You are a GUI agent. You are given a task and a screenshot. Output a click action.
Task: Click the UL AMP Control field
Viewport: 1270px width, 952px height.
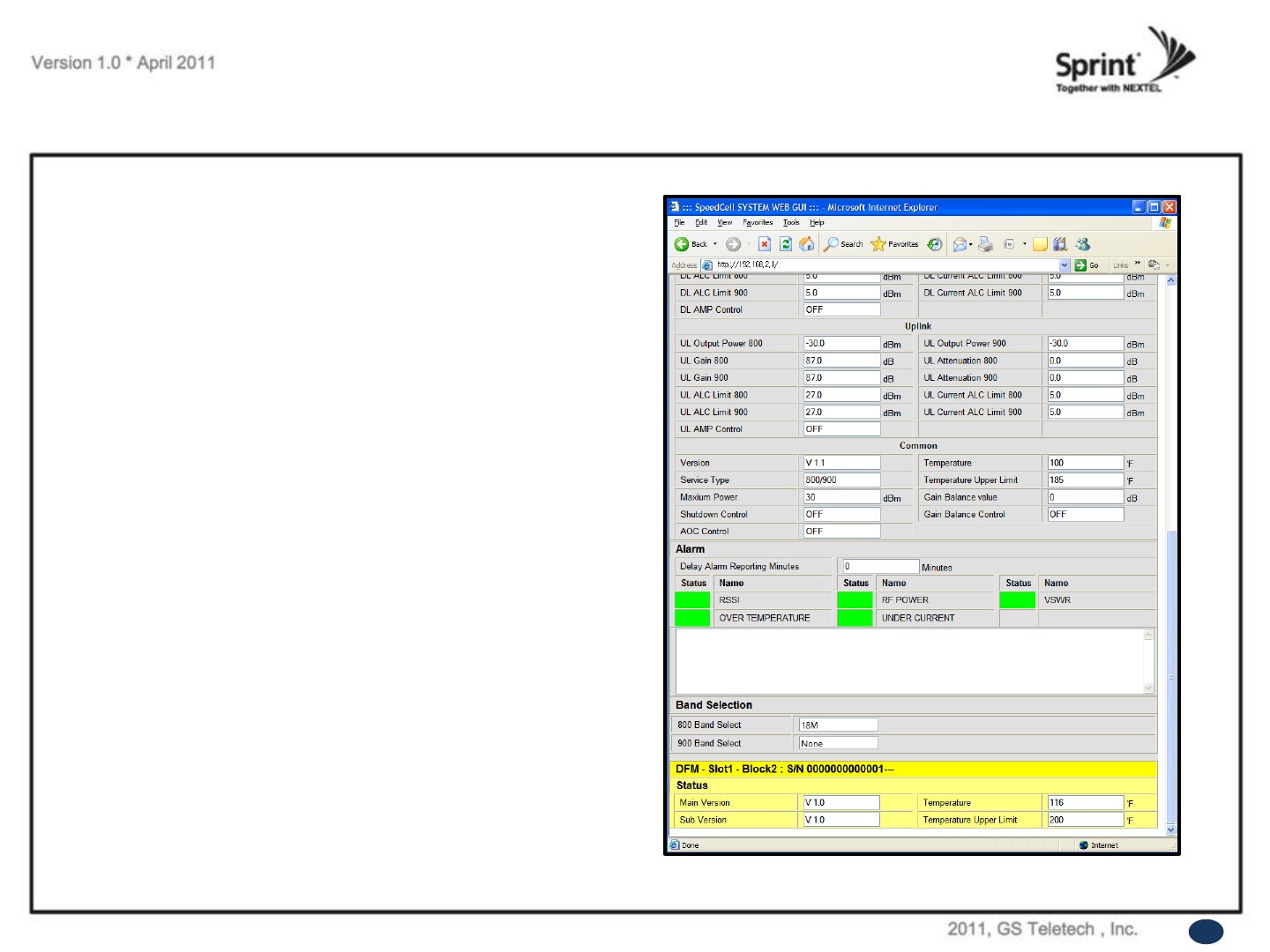point(841,429)
